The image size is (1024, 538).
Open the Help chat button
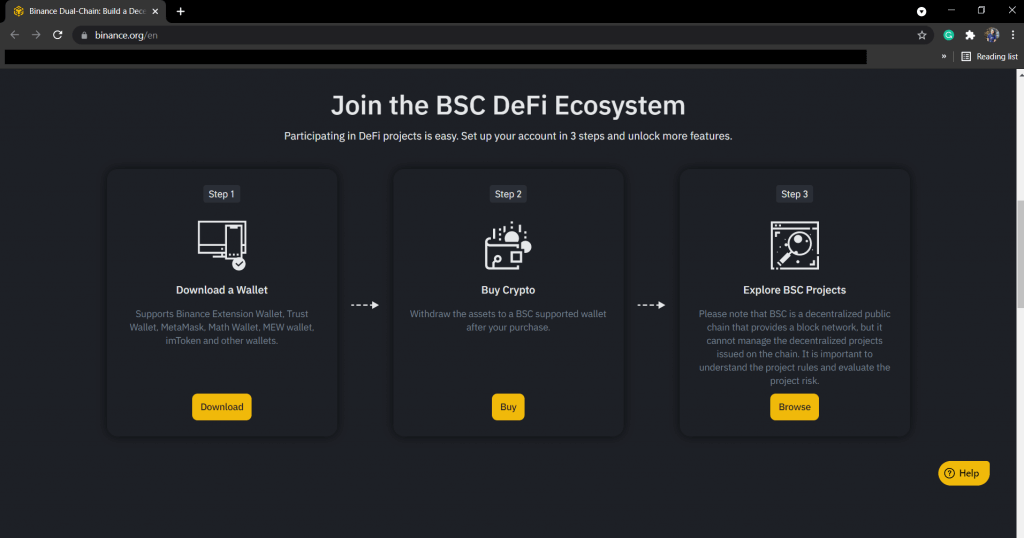tap(963, 473)
